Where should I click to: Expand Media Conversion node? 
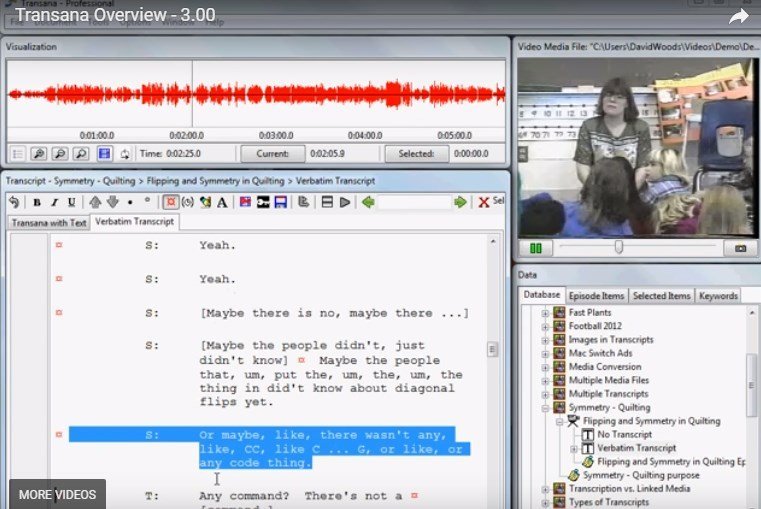point(545,367)
